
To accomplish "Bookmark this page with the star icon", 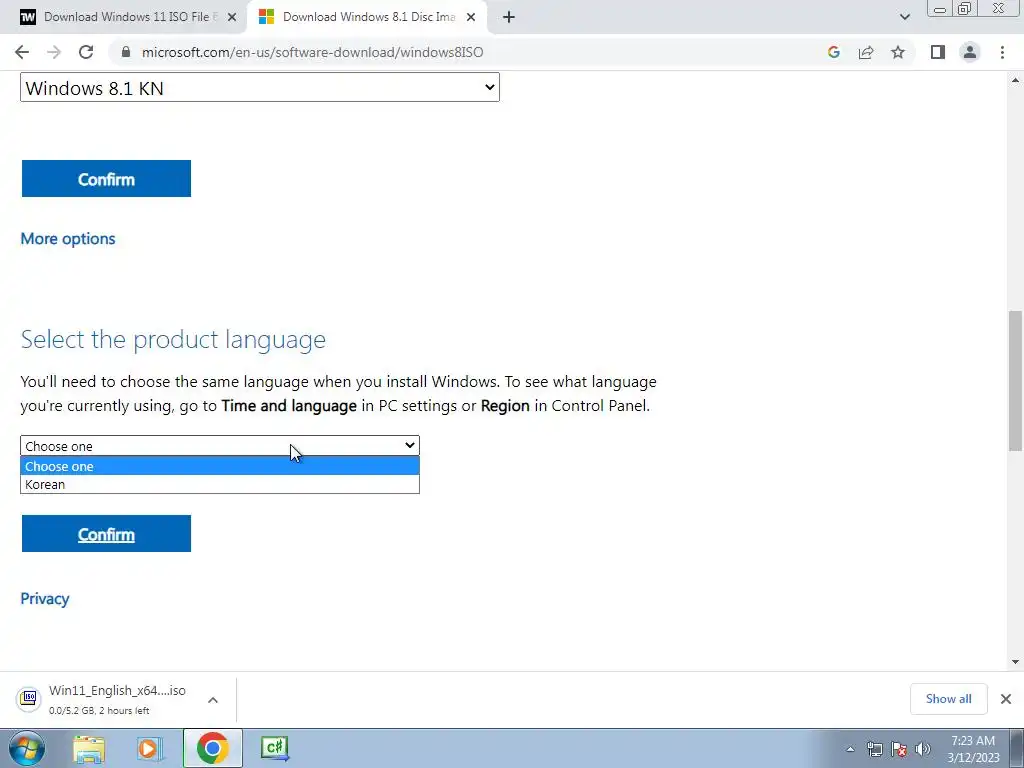I will click(898, 52).
